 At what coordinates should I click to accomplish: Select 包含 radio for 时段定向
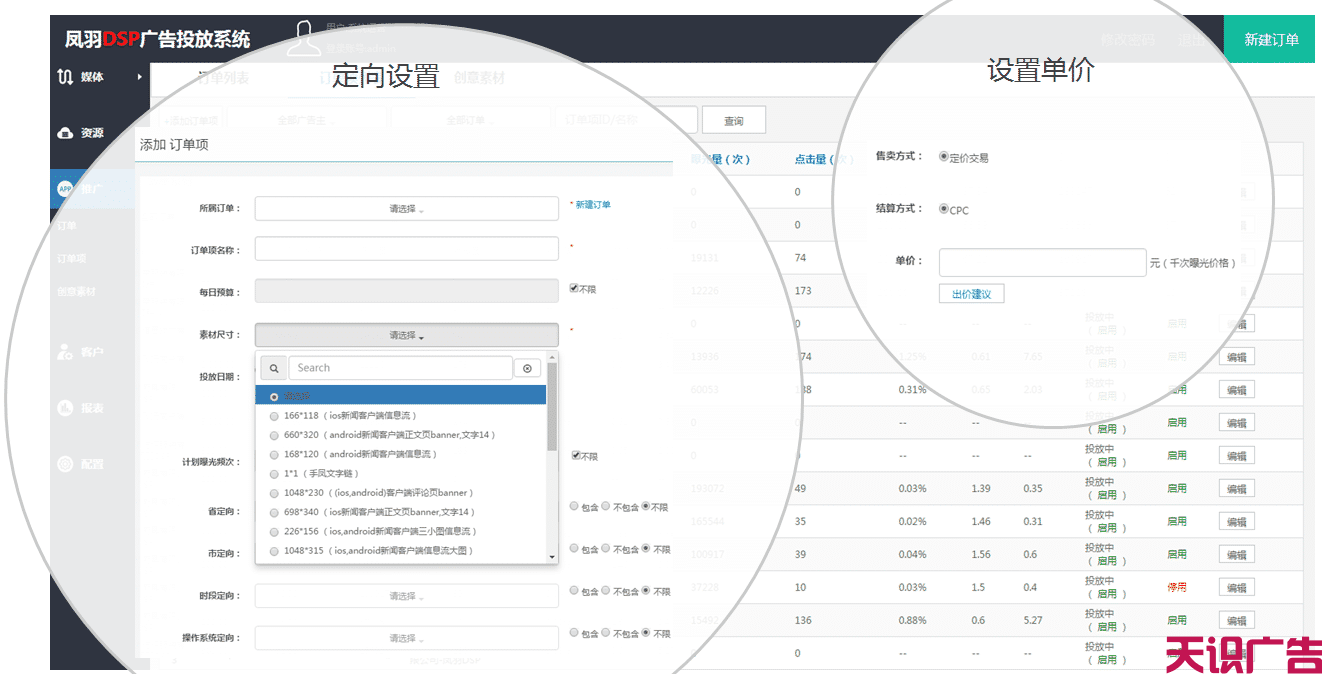click(574, 590)
